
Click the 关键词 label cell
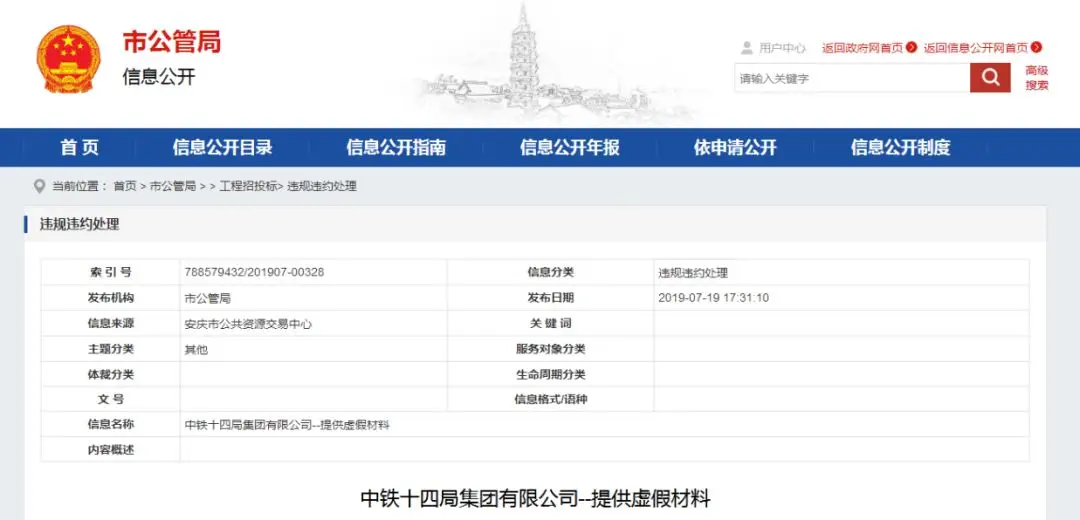[x=550, y=323]
